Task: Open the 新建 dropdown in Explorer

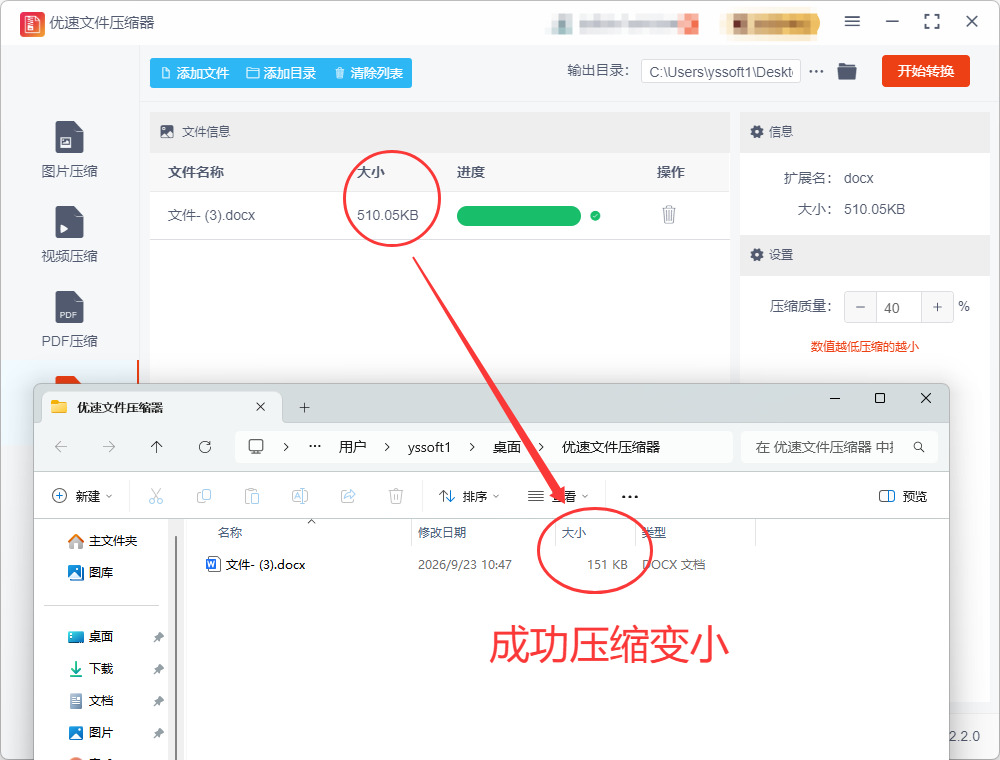Action: (82, 496)
